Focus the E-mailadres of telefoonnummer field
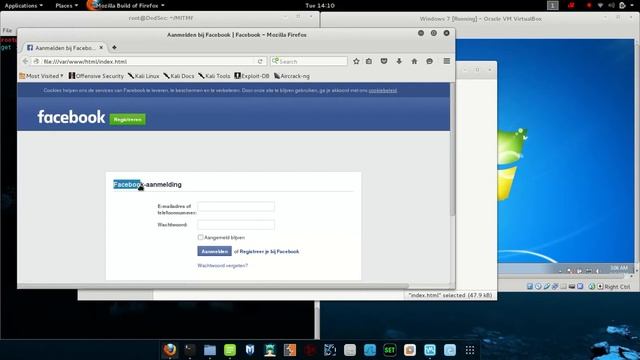Image resolution: width=640 pixels, height=360 pixels. pyautogui.click(x=236, y=207)
